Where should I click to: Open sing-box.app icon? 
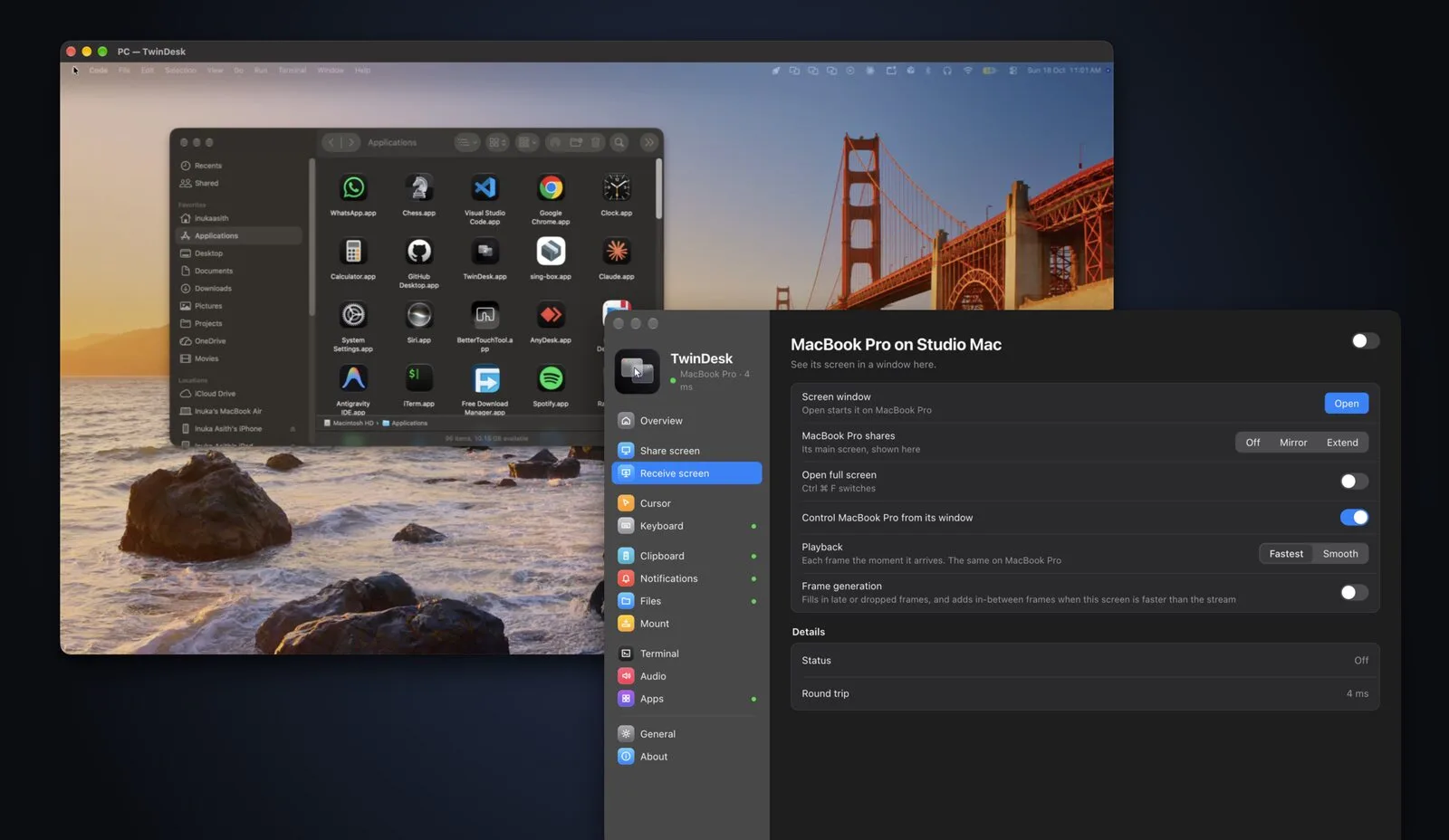point(551,252)
